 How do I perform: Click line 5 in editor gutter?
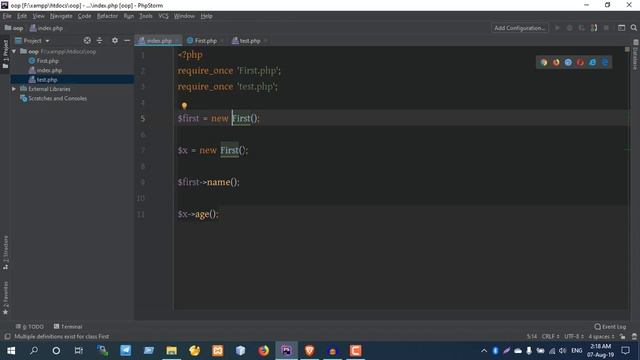[x=142, y=119]
